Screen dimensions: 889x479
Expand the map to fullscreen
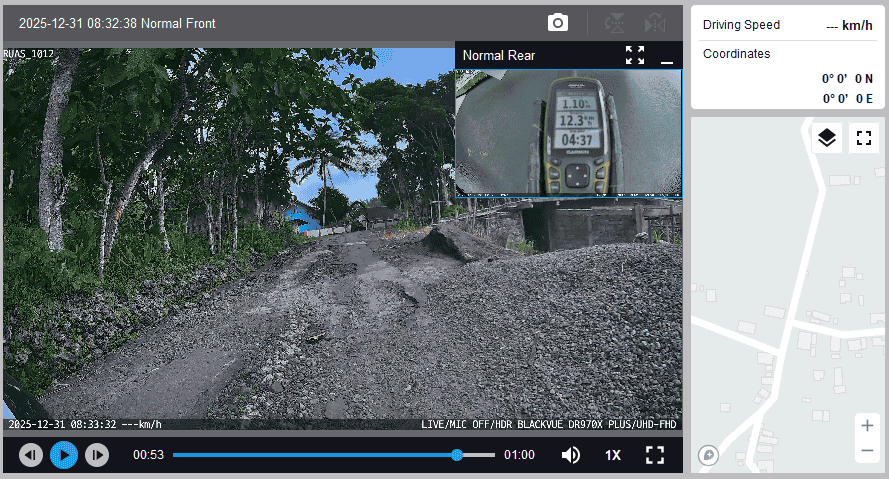[864, 138]
